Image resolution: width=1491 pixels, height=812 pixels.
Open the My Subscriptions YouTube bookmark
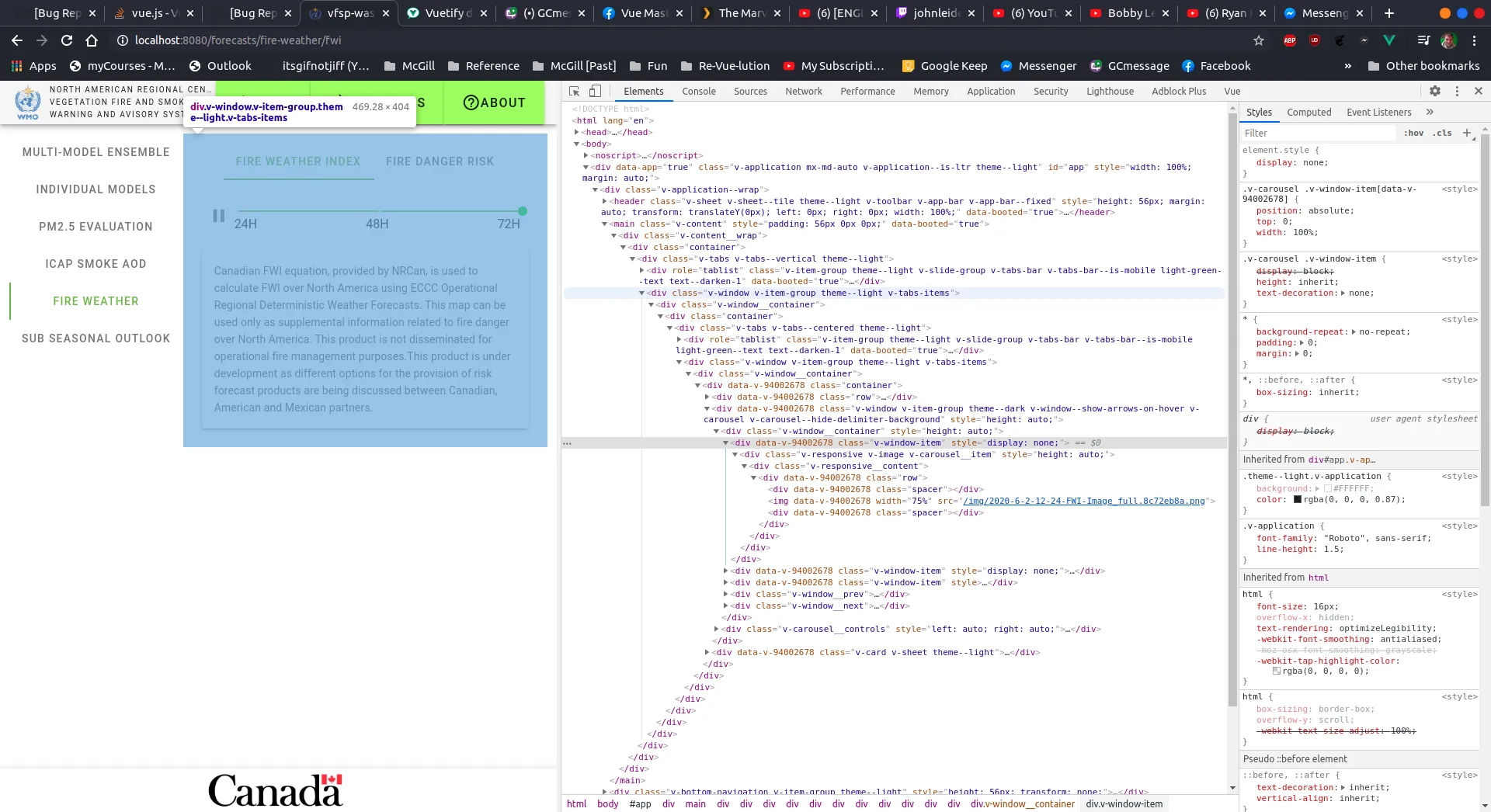tap(833, 66)
